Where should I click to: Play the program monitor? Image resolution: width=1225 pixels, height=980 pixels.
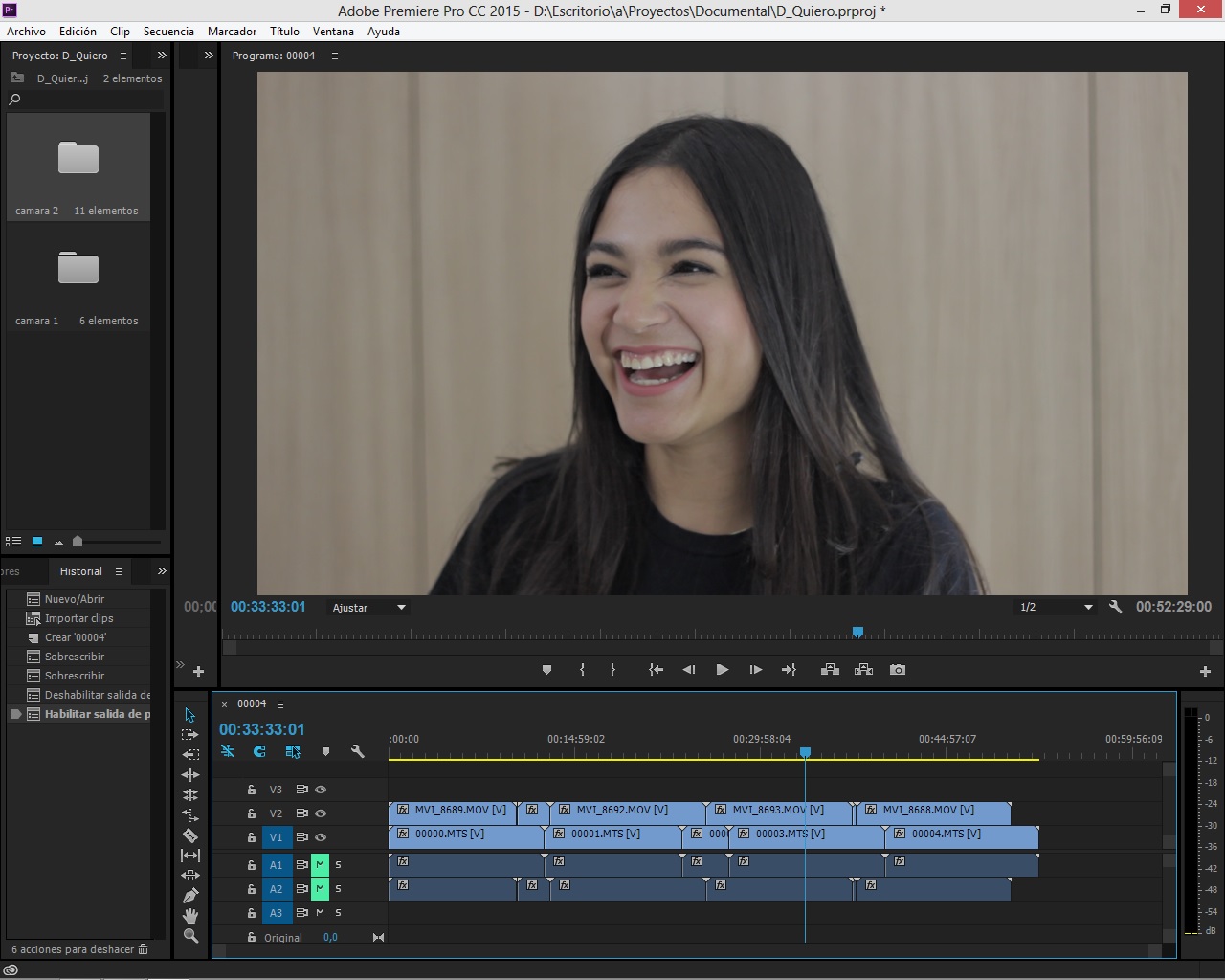click(x=722, y=670)
